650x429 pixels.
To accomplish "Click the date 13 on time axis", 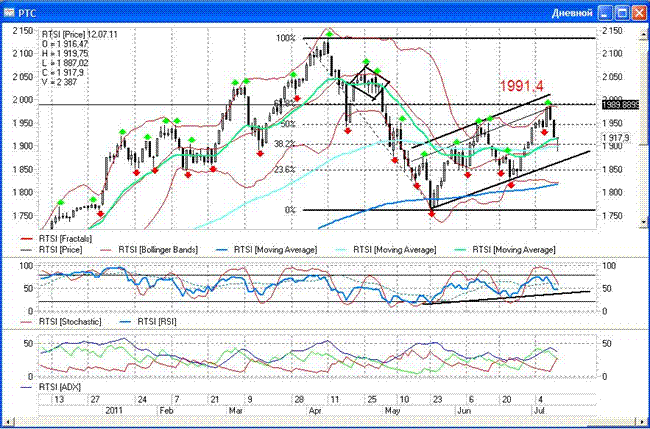I will (59, 400).
